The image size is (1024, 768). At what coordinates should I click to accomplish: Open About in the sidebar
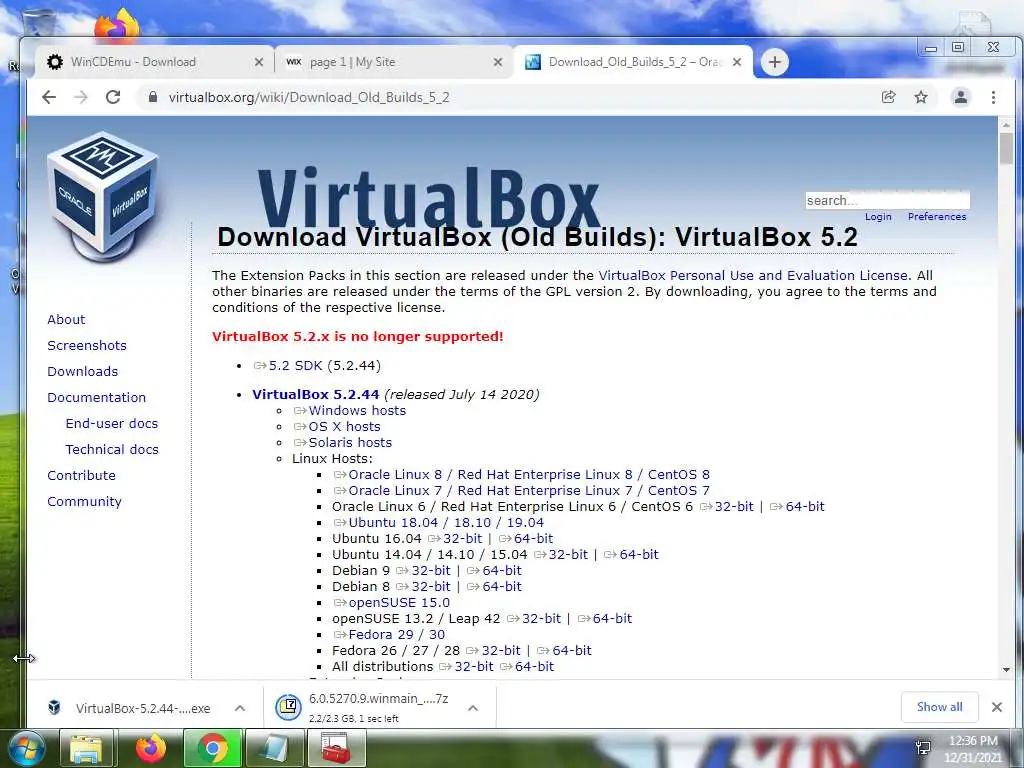66,319
